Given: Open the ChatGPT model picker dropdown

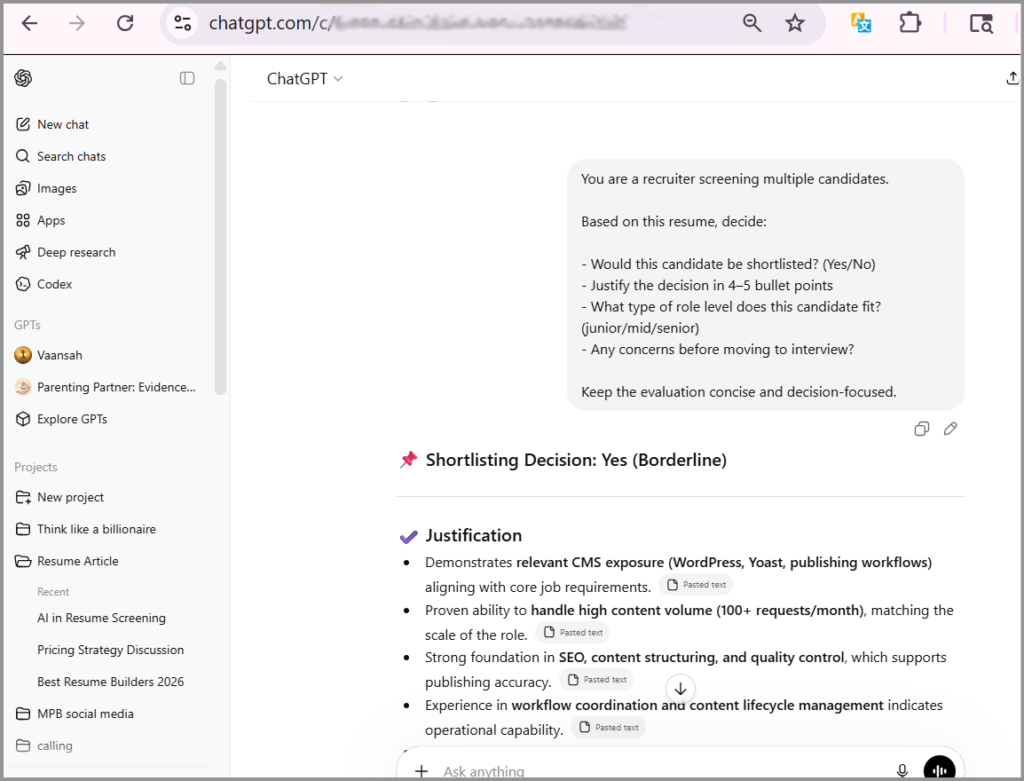Looking at the screenshot, I should (x=304, y=77).
